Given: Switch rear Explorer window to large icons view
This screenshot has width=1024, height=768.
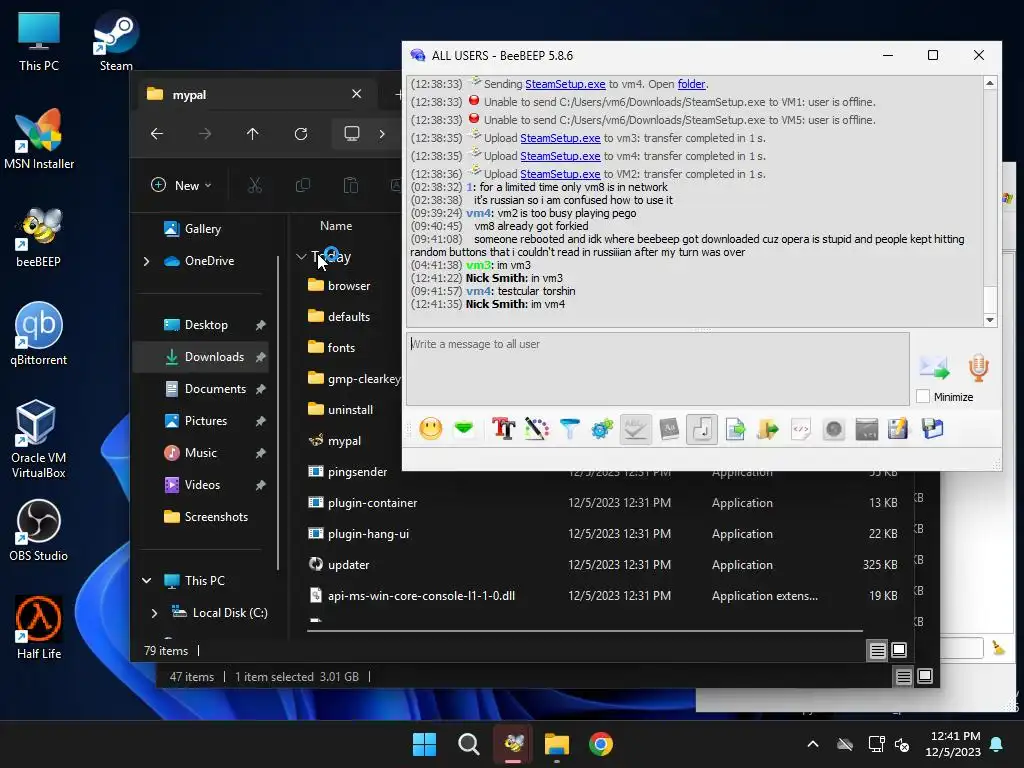Looking at the screenshot, I should point(925,676).
